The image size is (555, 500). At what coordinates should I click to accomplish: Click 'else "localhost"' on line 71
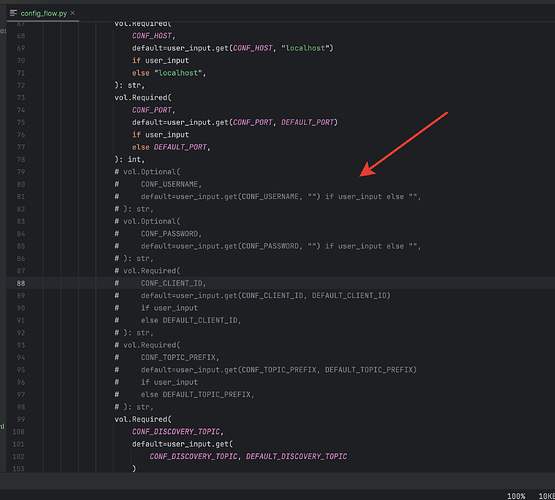[x=167, y=73]
